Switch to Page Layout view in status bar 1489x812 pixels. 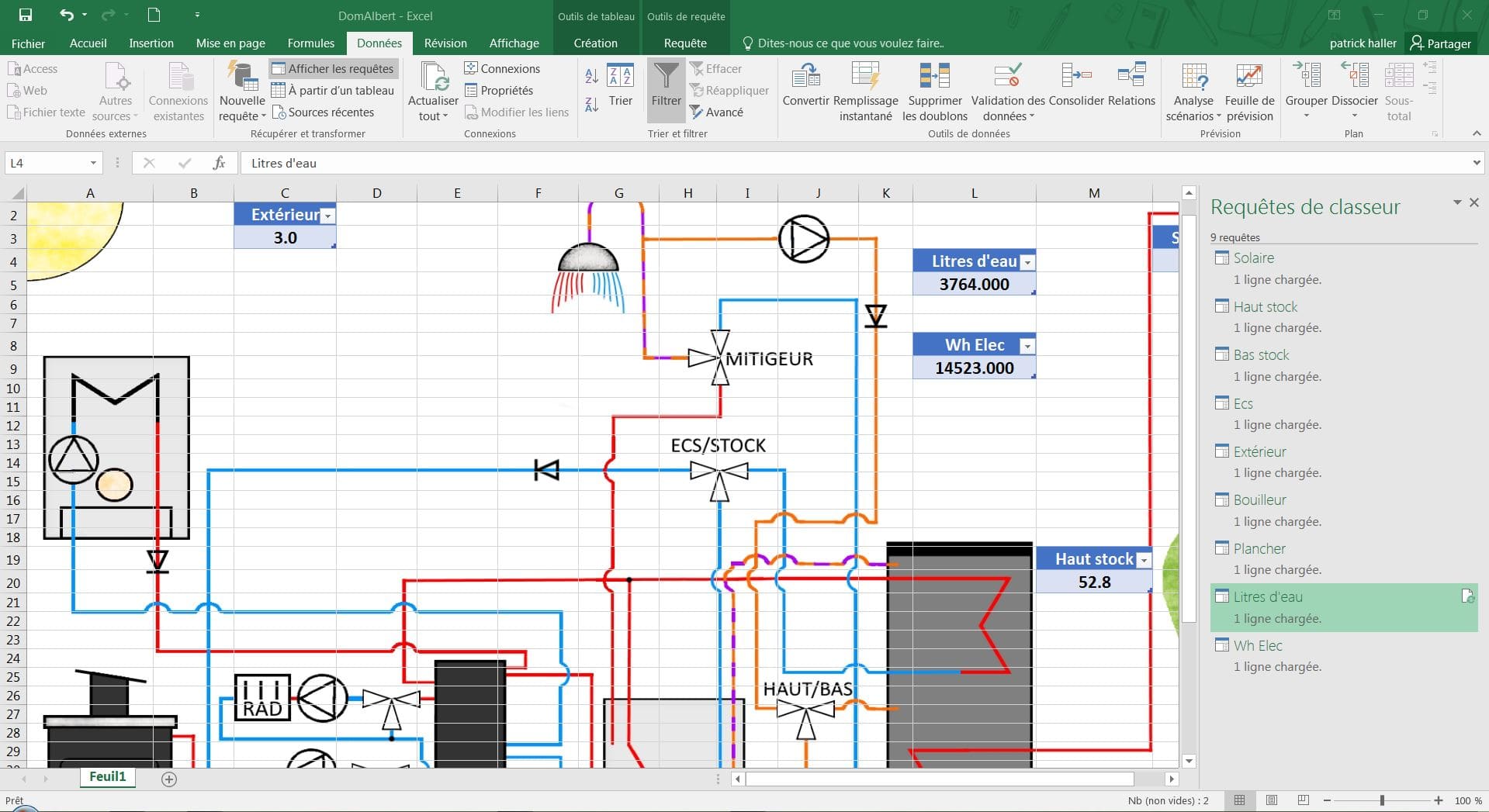click(x=1271, y=800)
